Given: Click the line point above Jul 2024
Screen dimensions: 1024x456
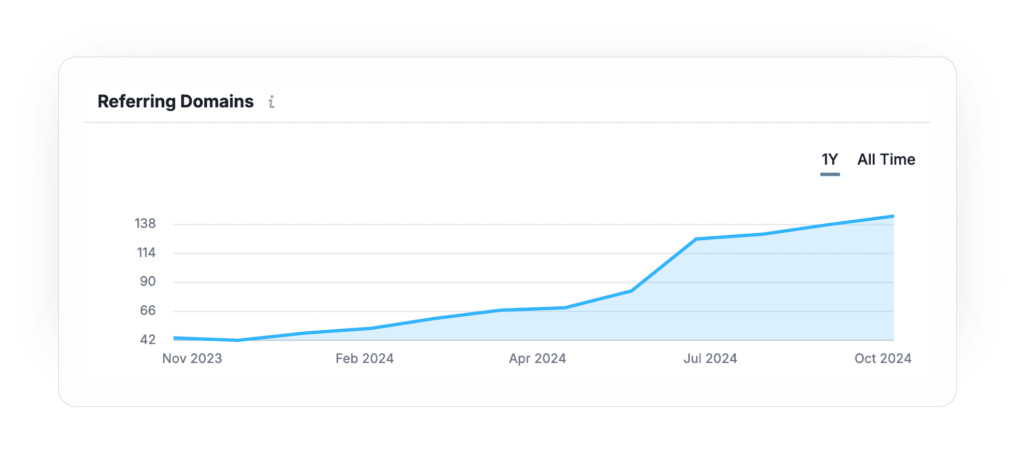Looking at the screenshot, I should coord(696,239).
